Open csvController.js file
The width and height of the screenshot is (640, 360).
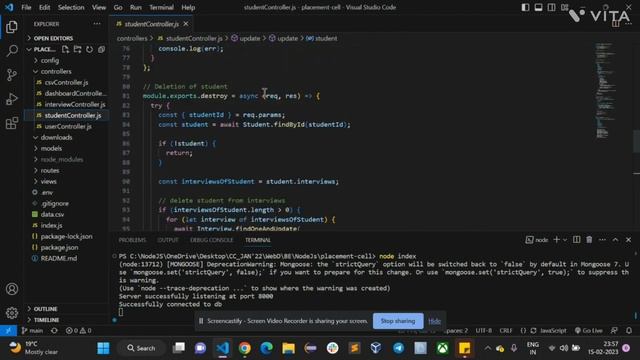pos(66,82)
